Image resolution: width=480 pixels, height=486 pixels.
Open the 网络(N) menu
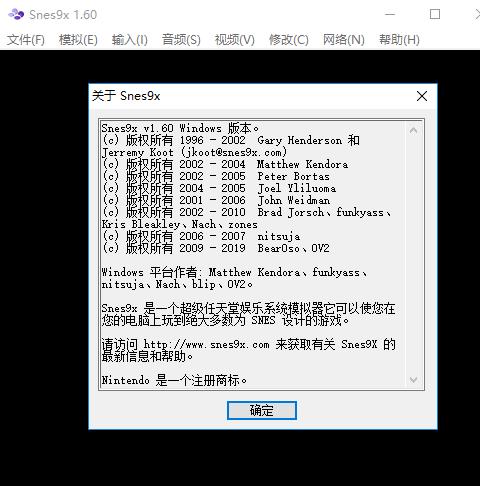[343, 40]
